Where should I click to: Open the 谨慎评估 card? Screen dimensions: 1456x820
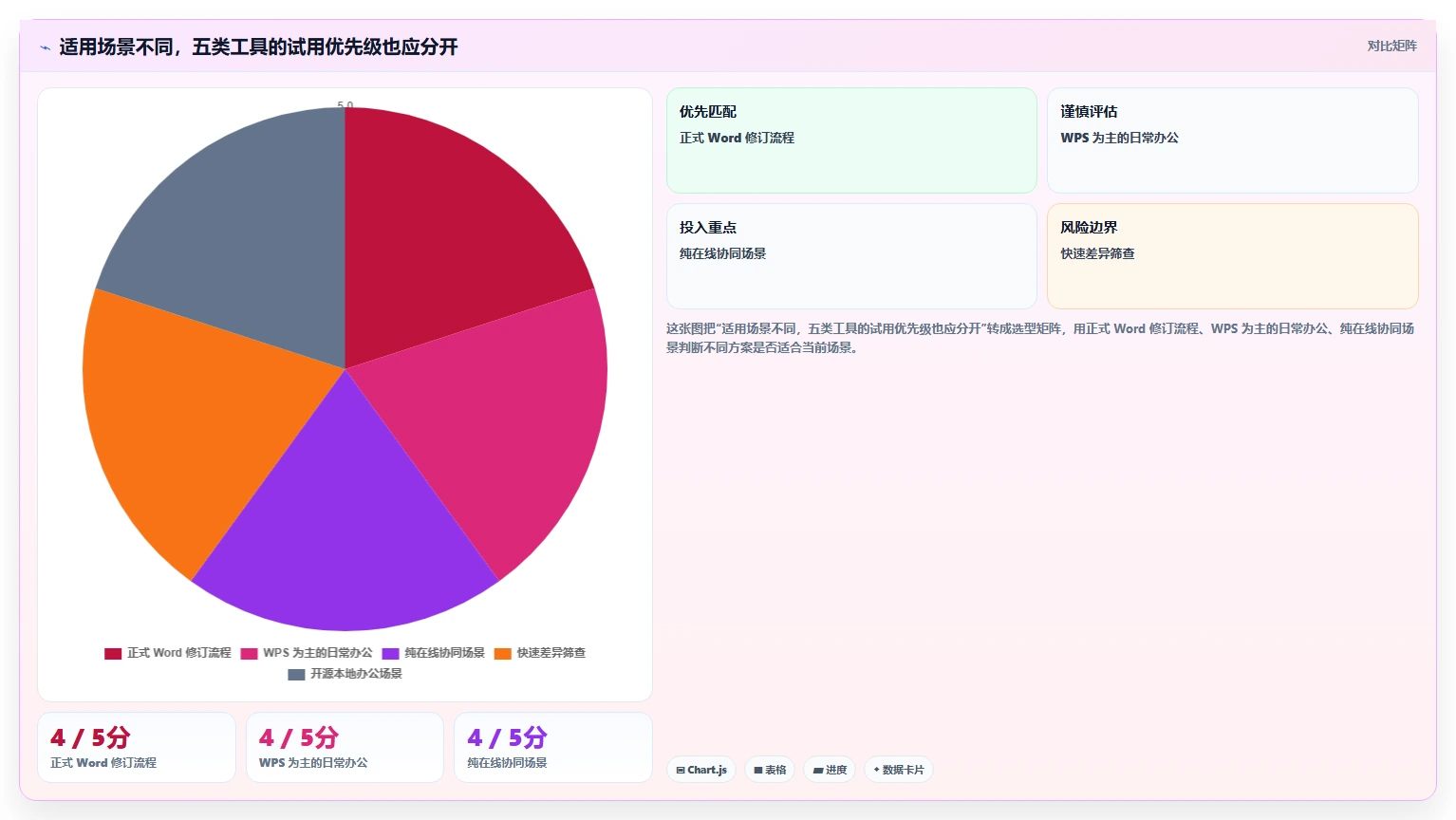1232,140
